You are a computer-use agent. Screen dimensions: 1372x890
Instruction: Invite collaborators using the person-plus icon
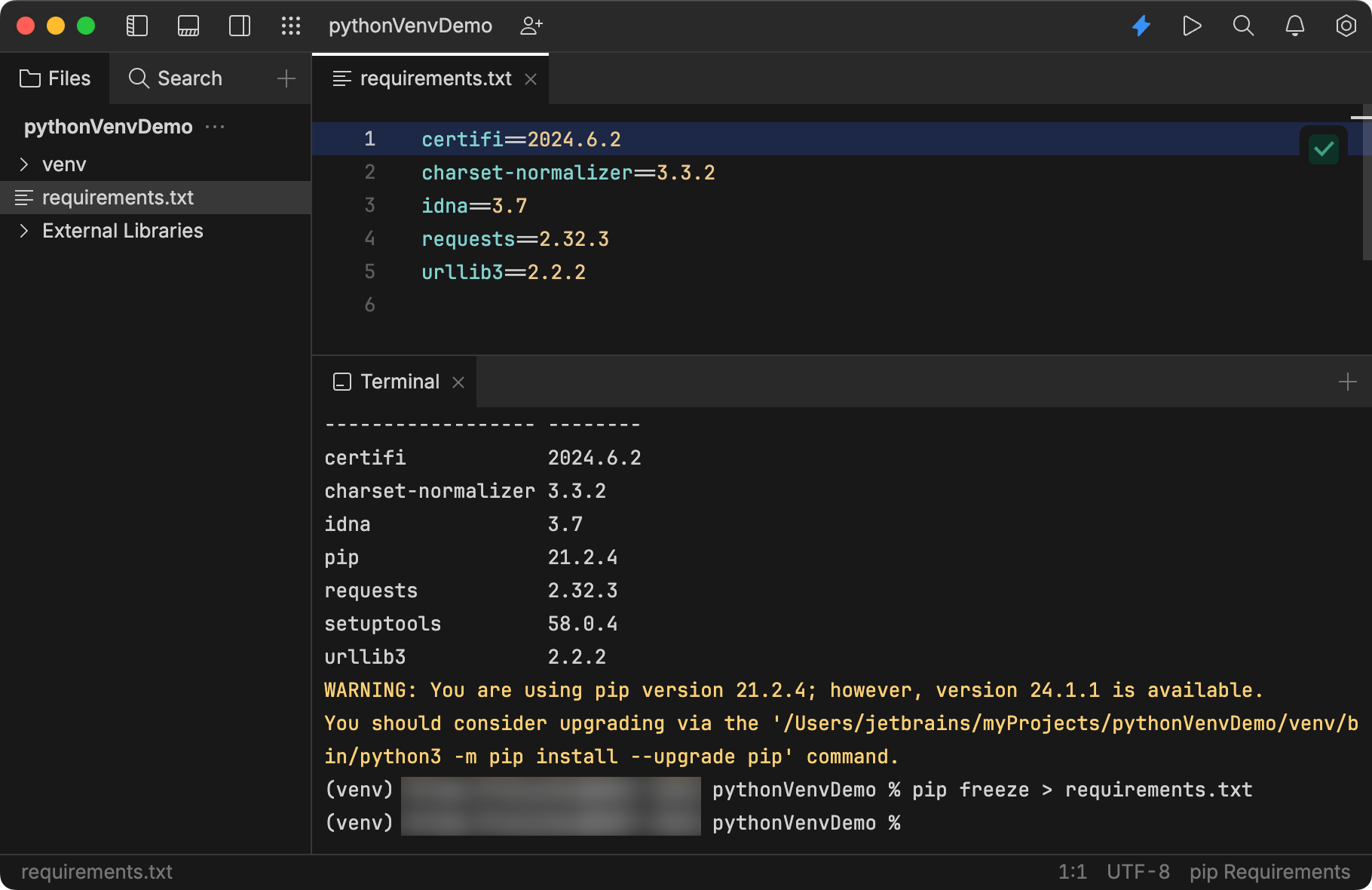tap(531, 26)
